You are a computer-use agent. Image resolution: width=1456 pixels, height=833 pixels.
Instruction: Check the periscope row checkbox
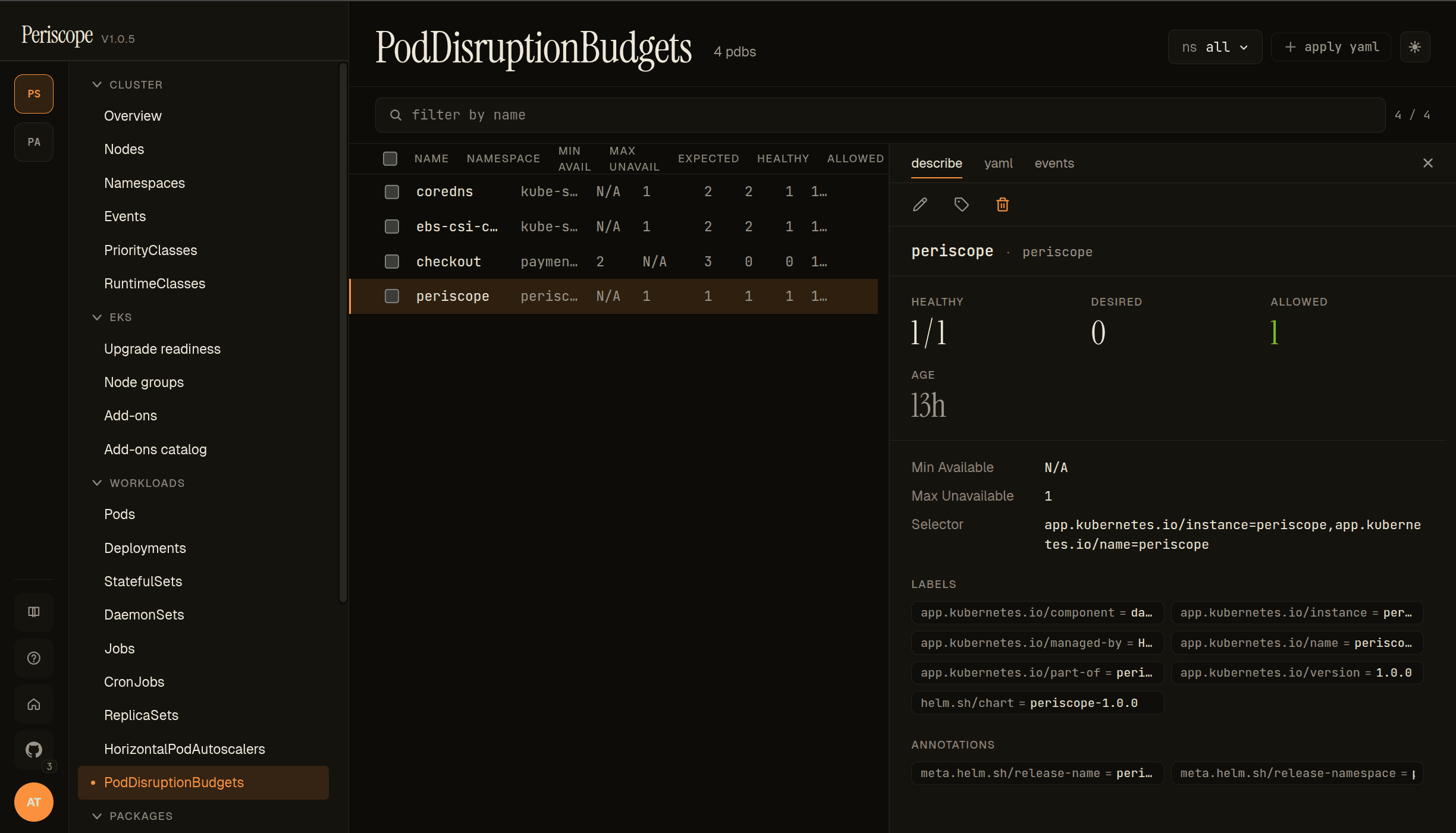click(392, 296)
